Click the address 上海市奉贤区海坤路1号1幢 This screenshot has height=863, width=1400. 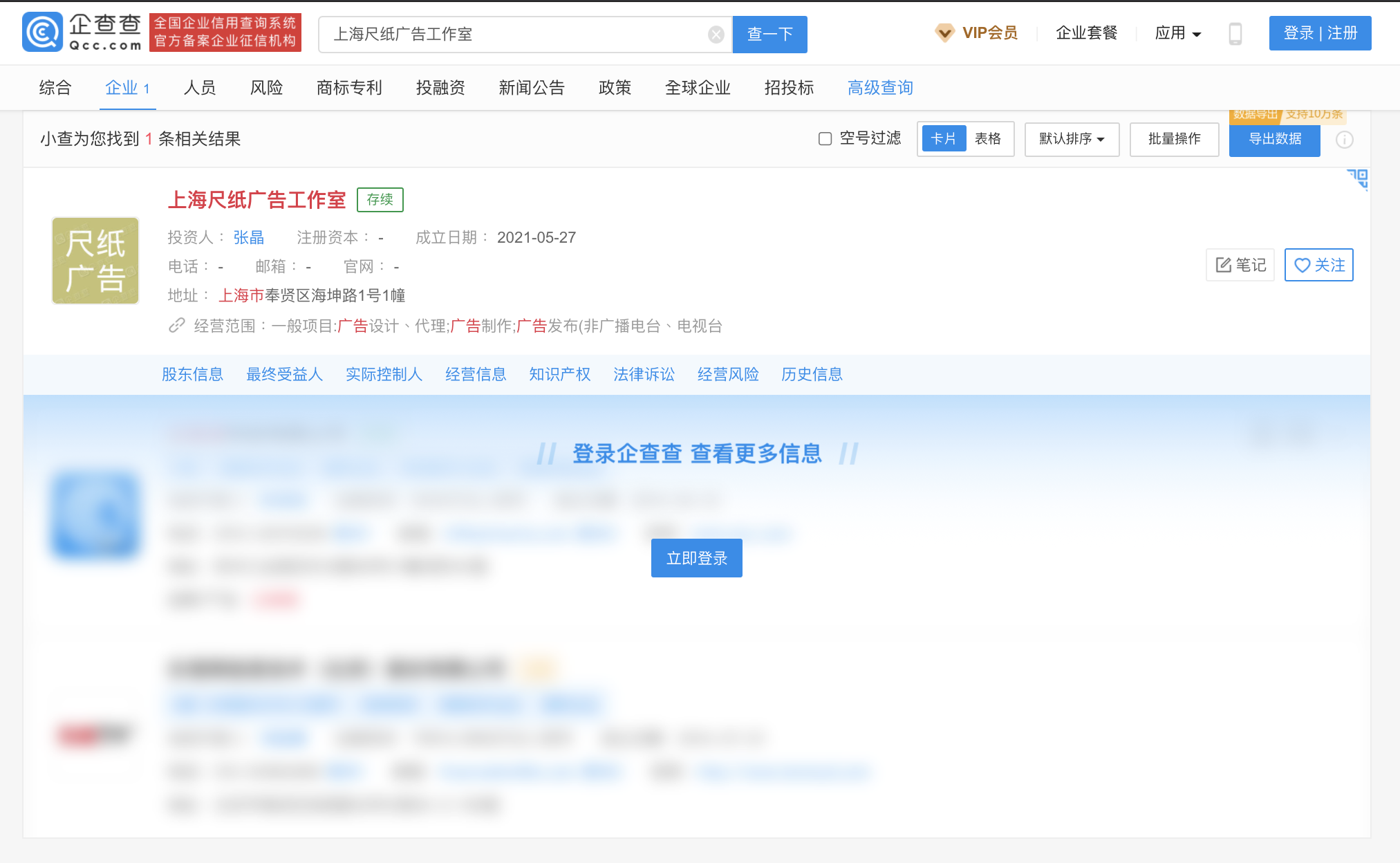[x=312, y=296]
